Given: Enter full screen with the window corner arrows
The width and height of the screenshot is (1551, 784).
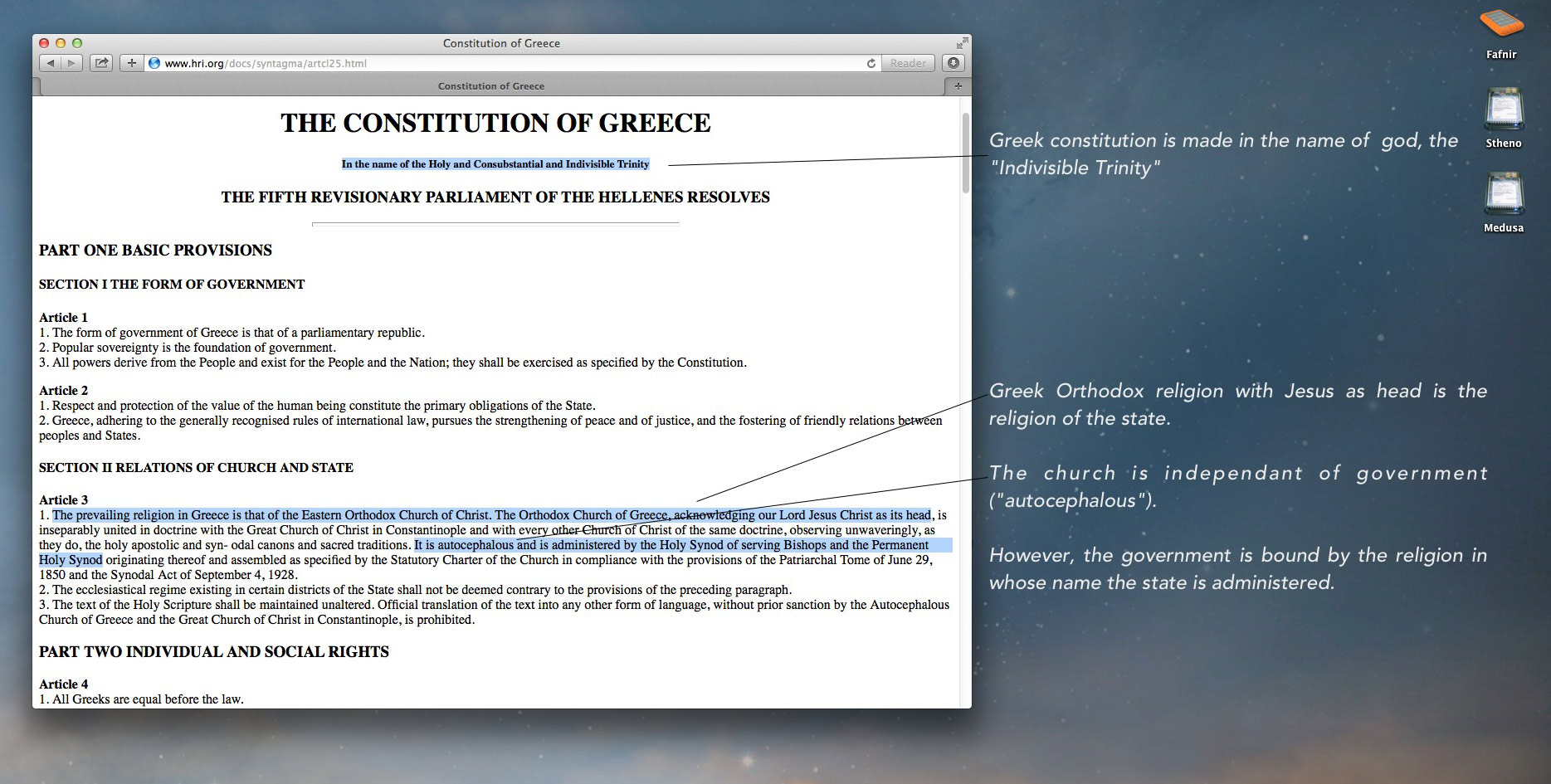Looking at the screenshot, I should coord(962,43).
